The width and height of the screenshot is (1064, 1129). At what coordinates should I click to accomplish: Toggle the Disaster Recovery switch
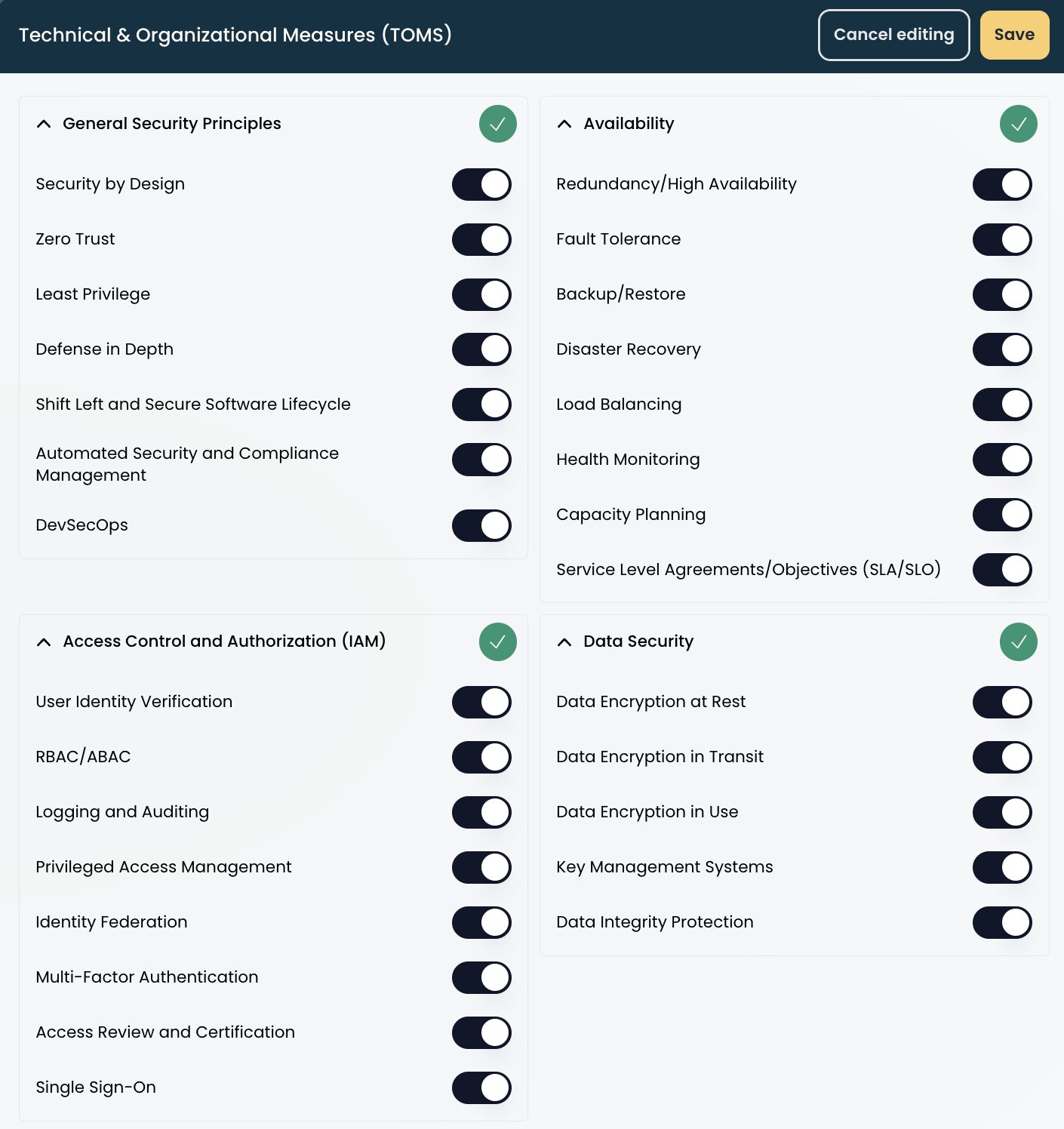pos(1002,349)
